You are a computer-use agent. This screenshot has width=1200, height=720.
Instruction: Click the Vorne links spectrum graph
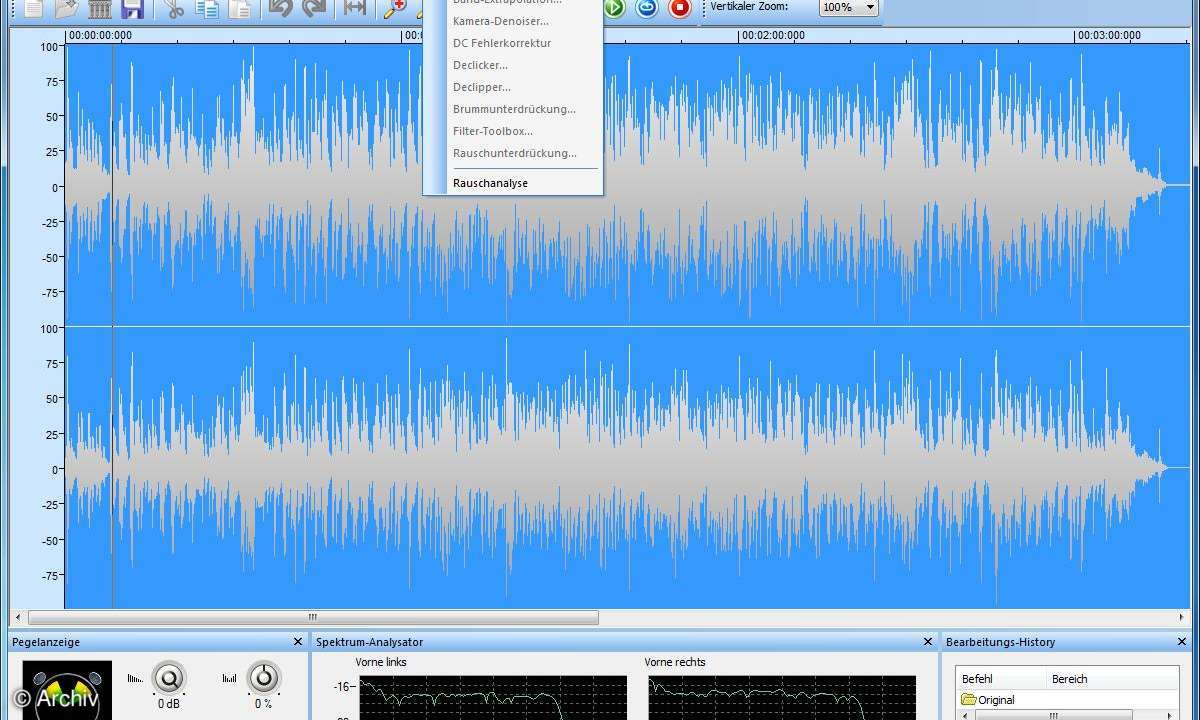(493, 698)
